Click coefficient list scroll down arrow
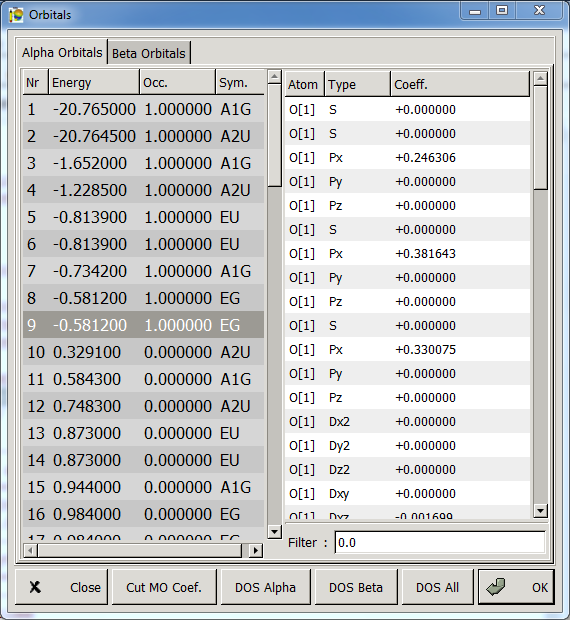 [540, 510]
